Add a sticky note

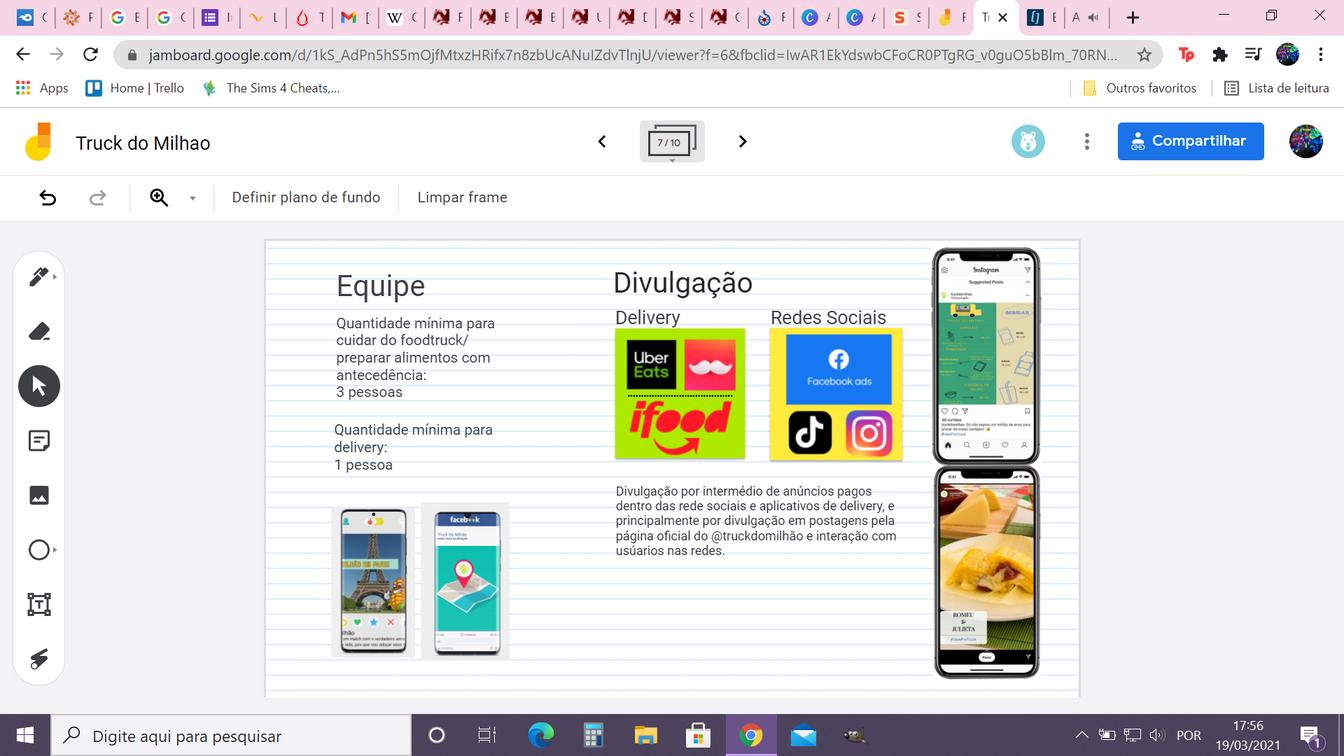pyautogui.click(x=39, y=441)
